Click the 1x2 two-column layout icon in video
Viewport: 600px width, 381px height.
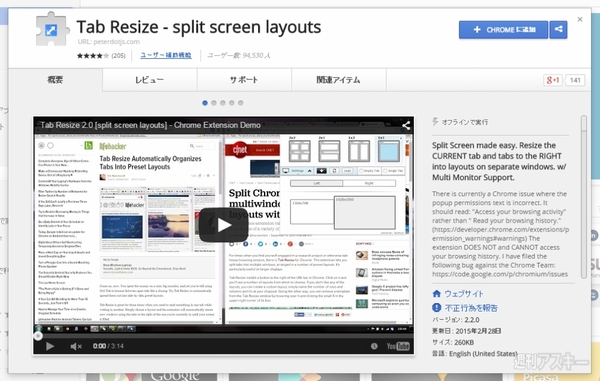(359, 151)
